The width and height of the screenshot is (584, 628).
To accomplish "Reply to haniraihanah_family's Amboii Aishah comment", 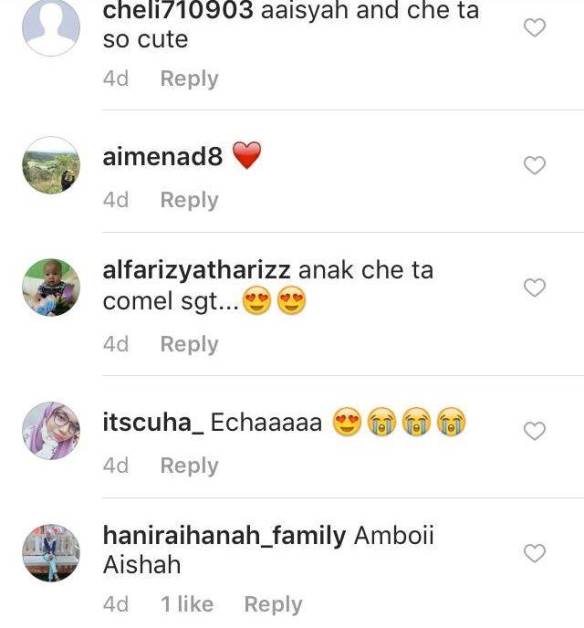I will [273, 604].
